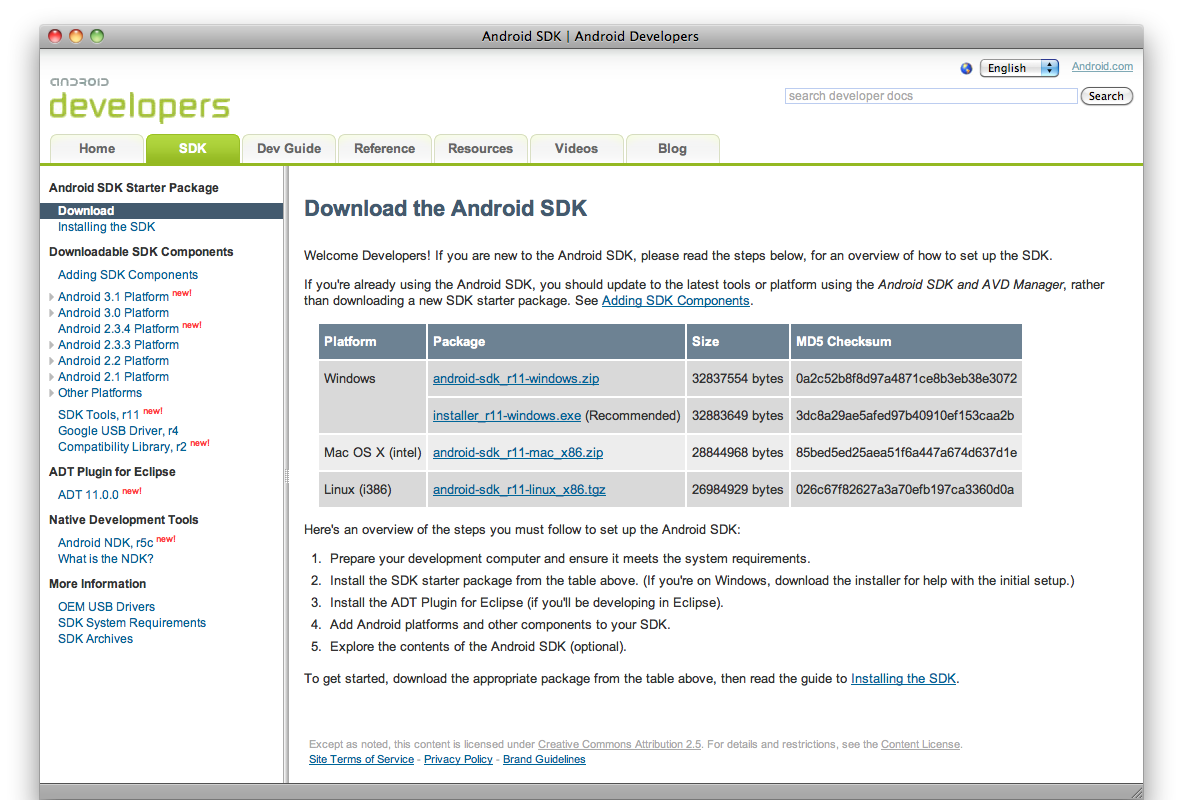Download android-sdk_r11-linux_x86.tgz
The image size is (1183, 800).
[x=519, y=490]
